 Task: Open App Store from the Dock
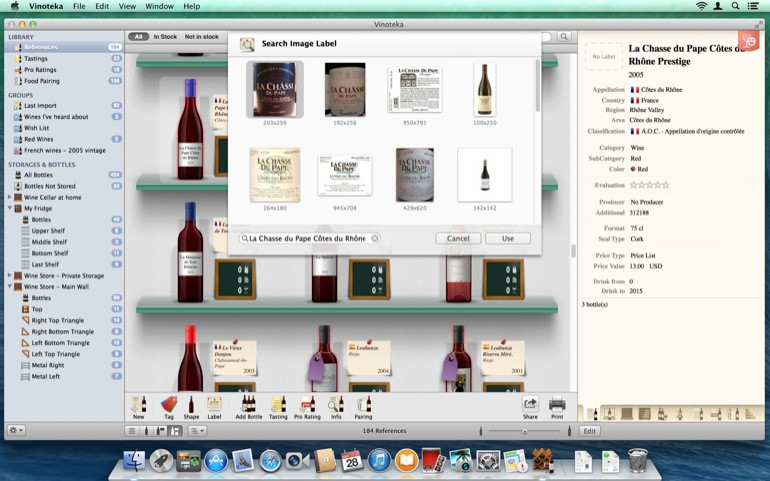[x=216, y=461]
